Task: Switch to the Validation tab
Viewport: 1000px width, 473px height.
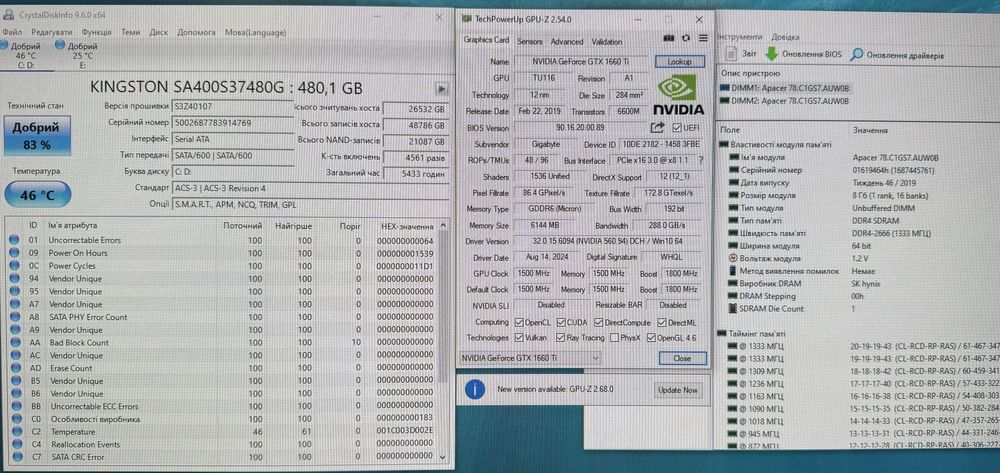Action: click(607, 41)
